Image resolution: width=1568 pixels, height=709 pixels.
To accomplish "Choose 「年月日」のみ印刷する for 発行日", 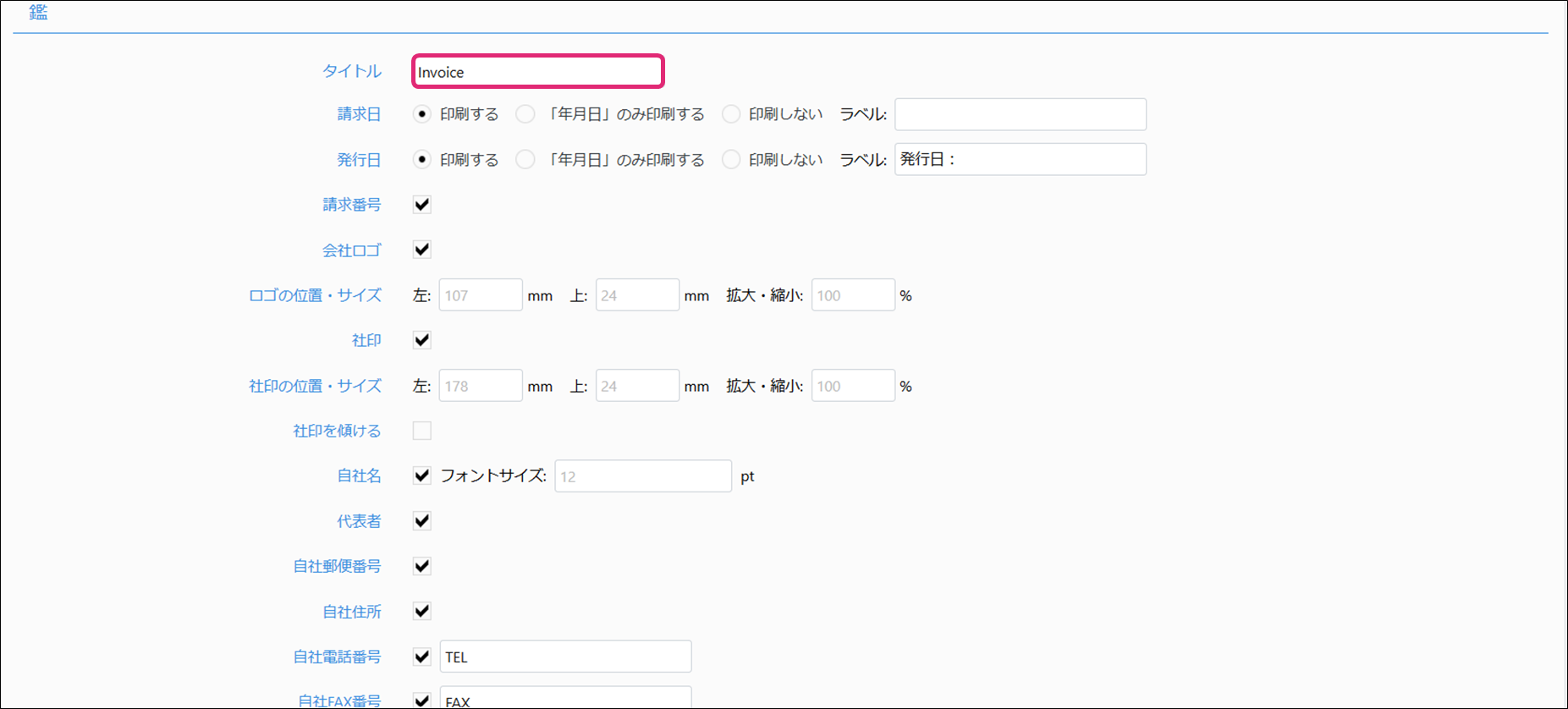I will (525, 160).
